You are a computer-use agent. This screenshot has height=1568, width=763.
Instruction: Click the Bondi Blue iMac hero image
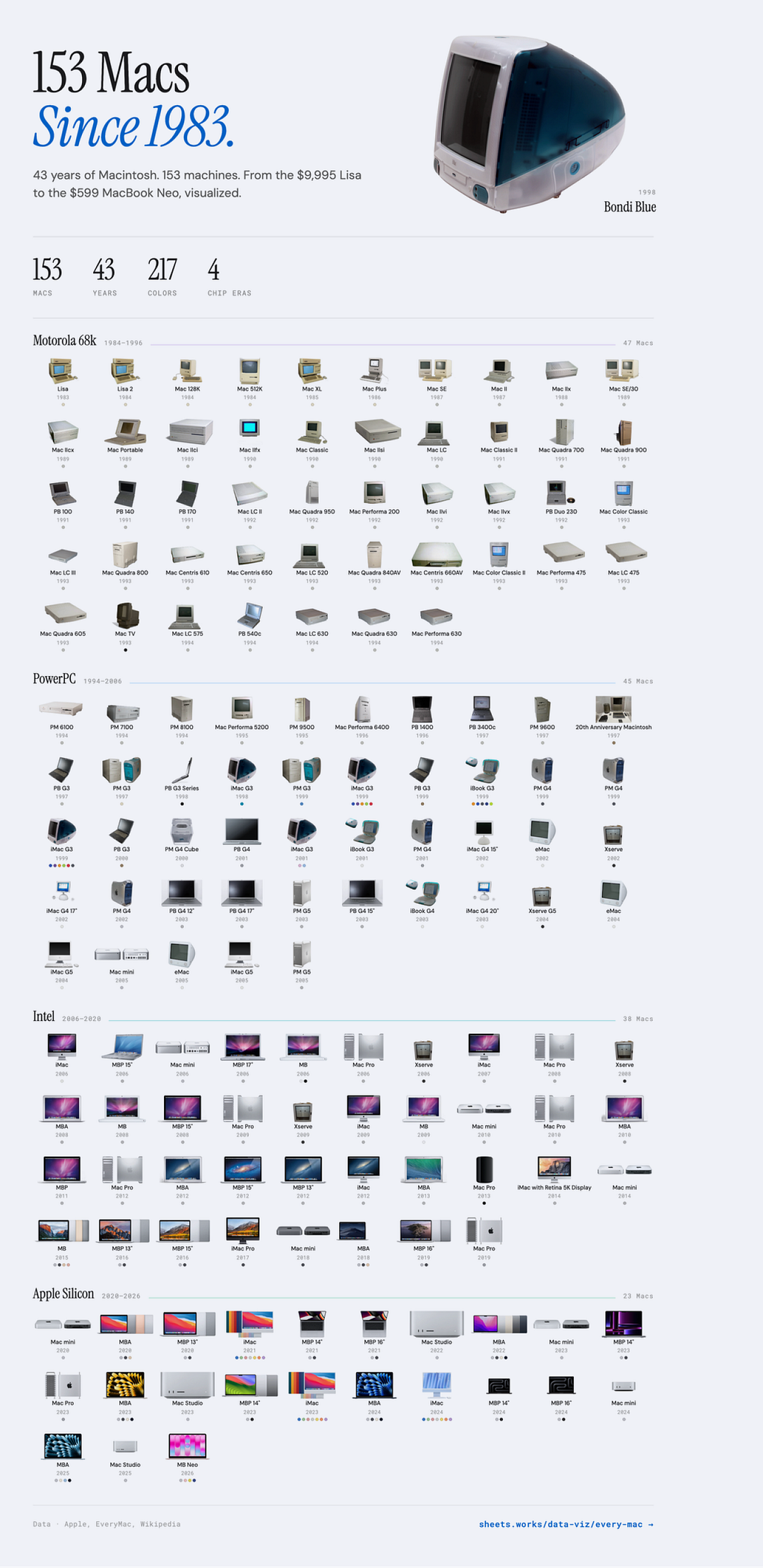(x=529, y=123)
